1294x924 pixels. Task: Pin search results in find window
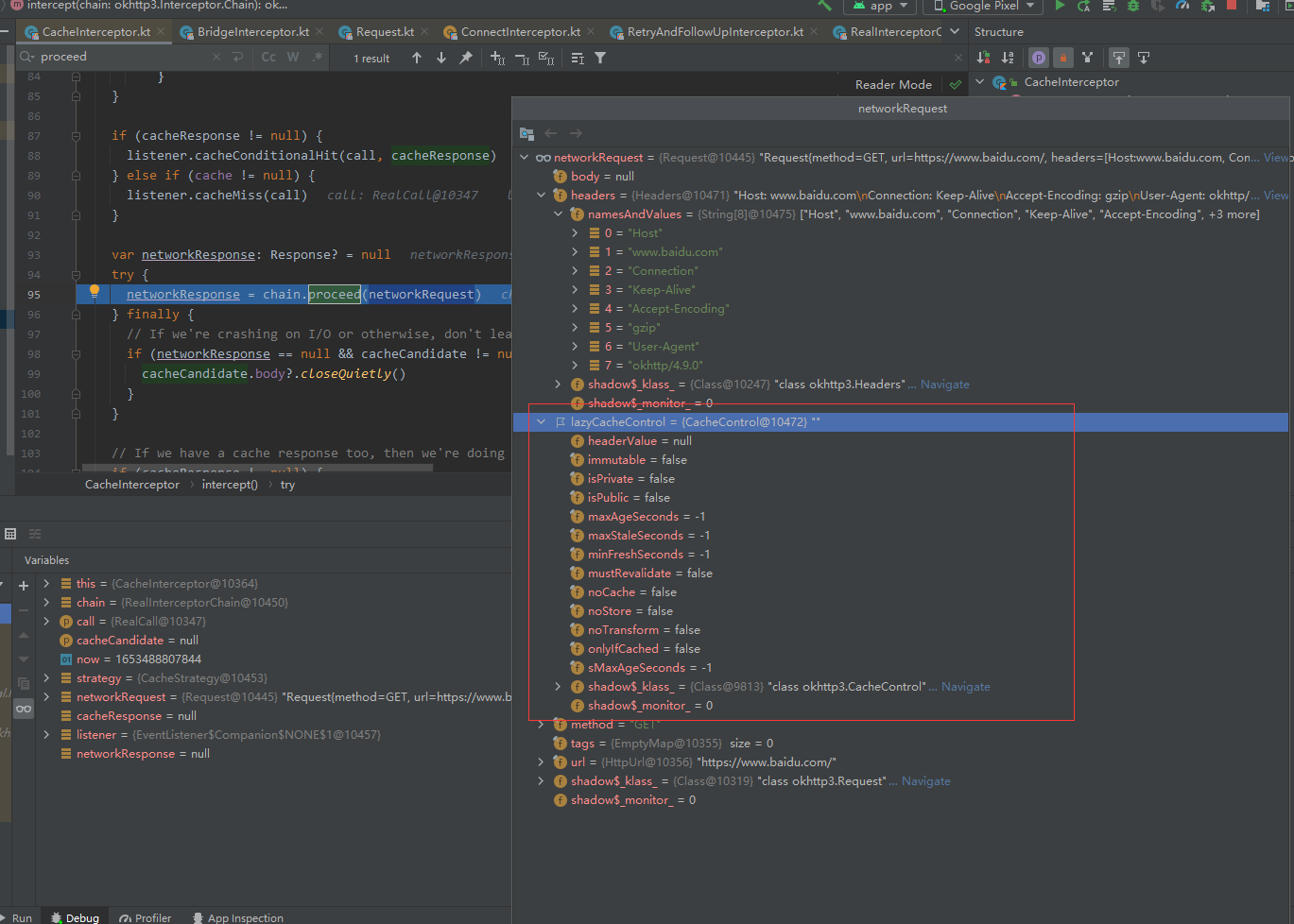click(x=466, y=58)
